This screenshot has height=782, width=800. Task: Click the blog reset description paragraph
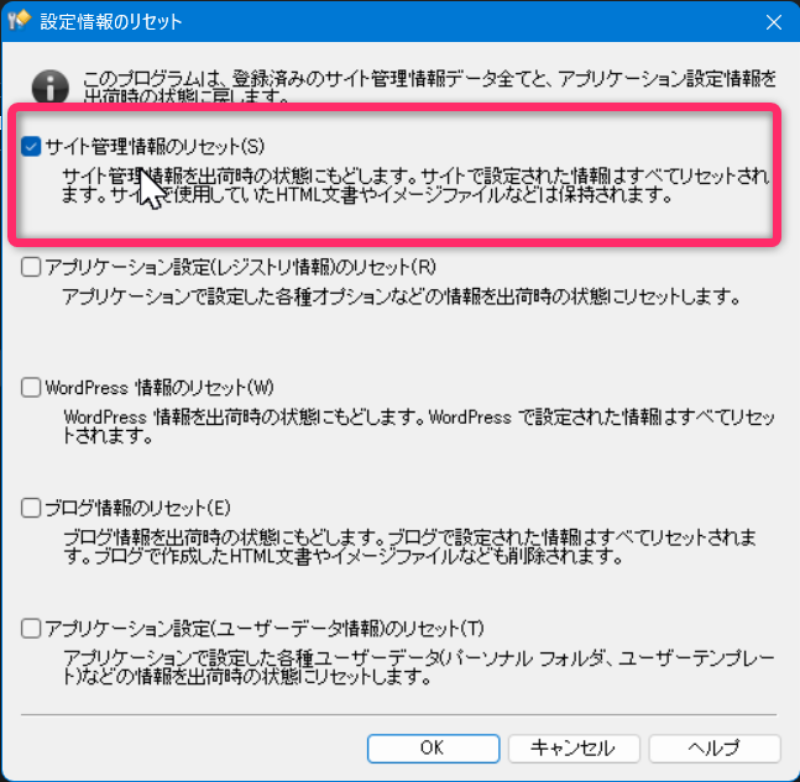tap(409, 547)
